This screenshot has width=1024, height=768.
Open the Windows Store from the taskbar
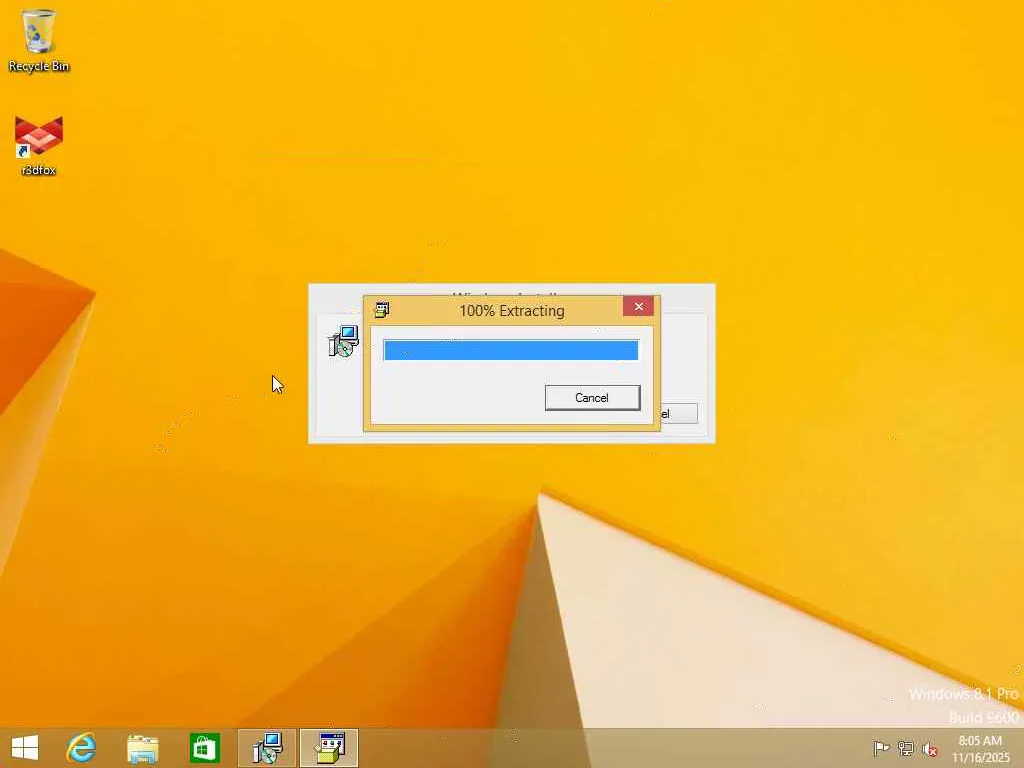204,748
